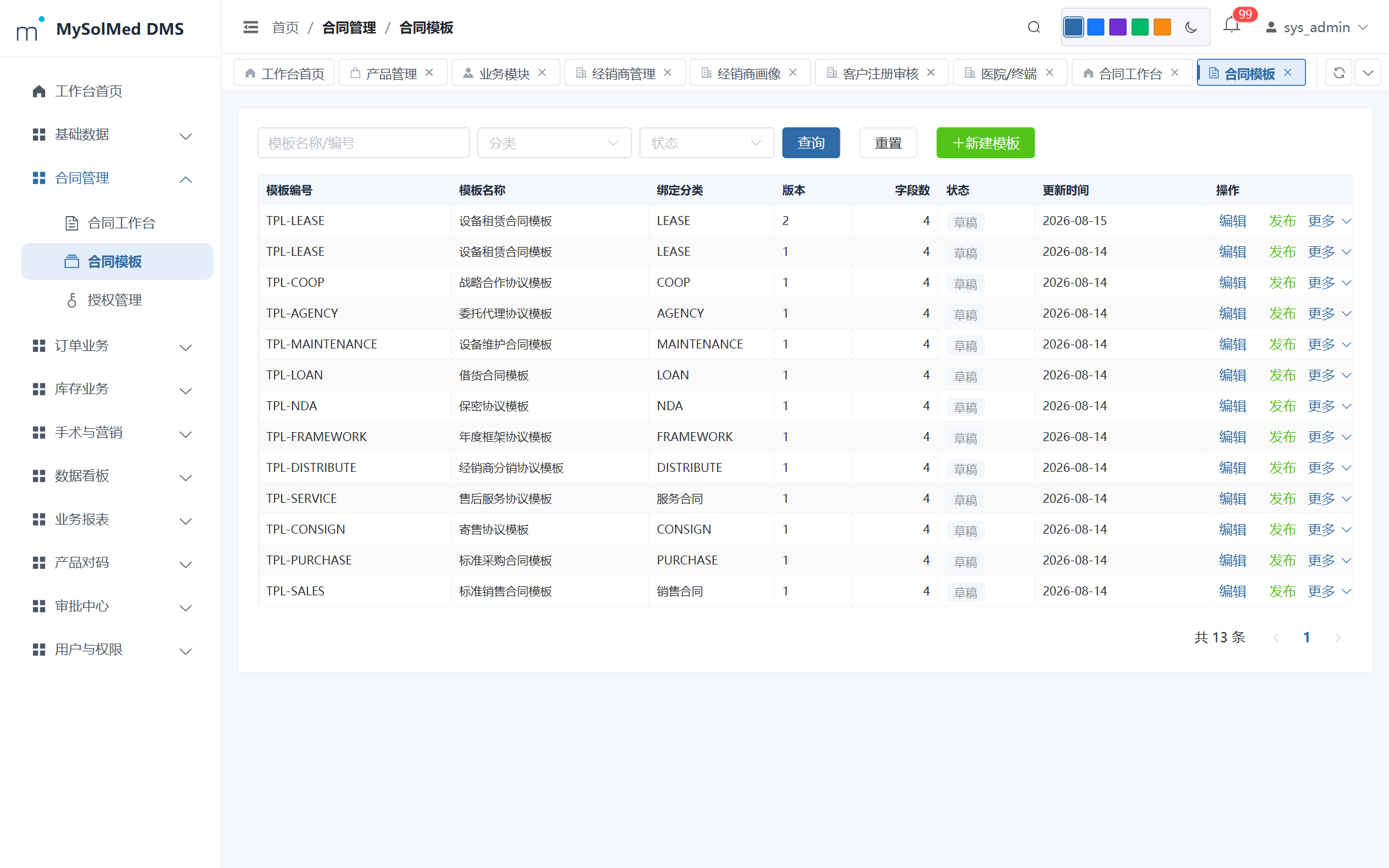Edit the TPL-COOP template row
The image size is (1389, 868).
tap(1233, 283)
